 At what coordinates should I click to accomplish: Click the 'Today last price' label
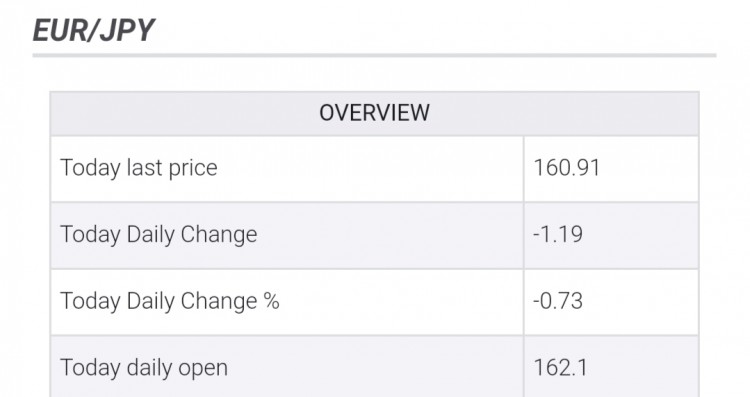coord(139,168)
